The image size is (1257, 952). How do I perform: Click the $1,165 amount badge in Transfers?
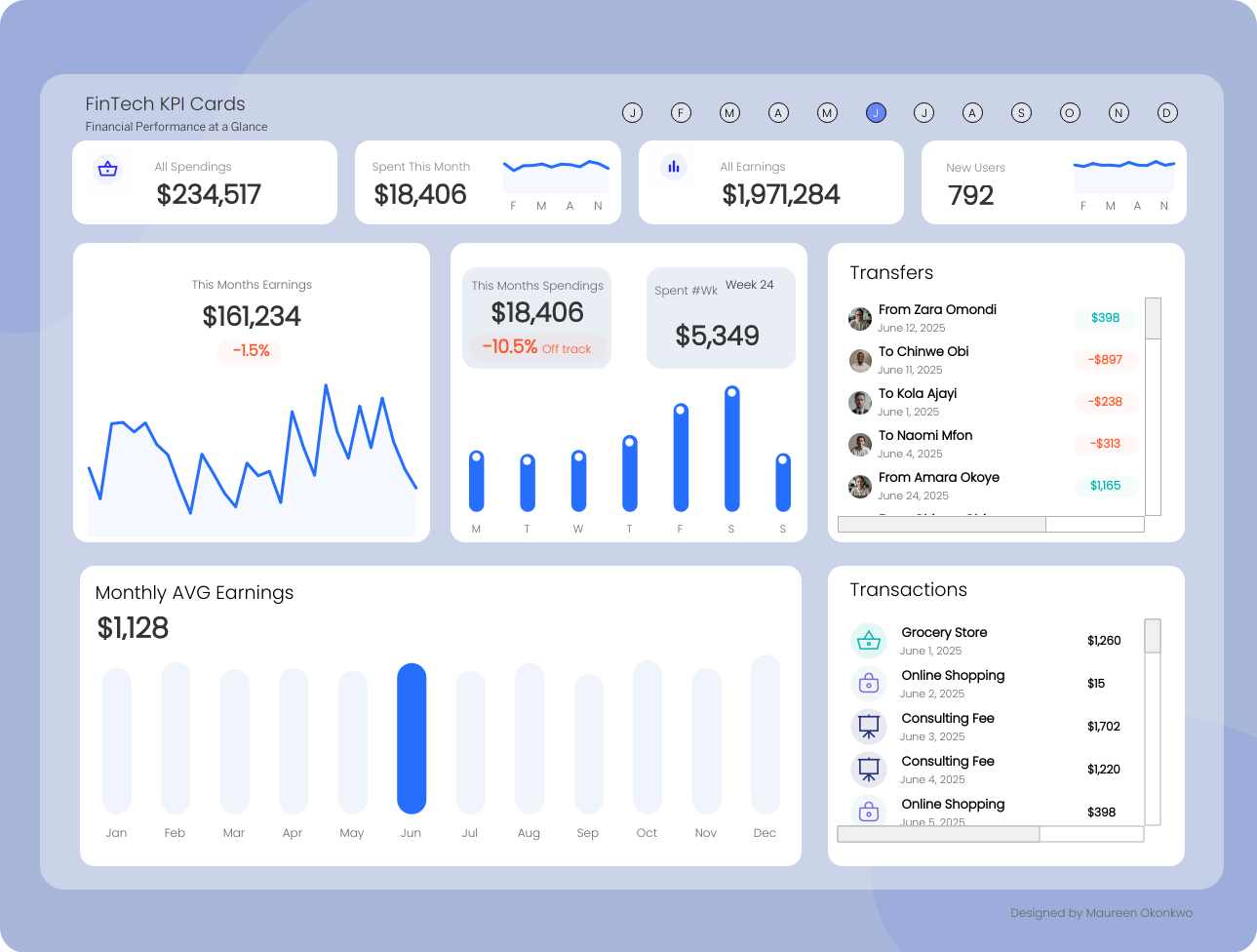1105,486
